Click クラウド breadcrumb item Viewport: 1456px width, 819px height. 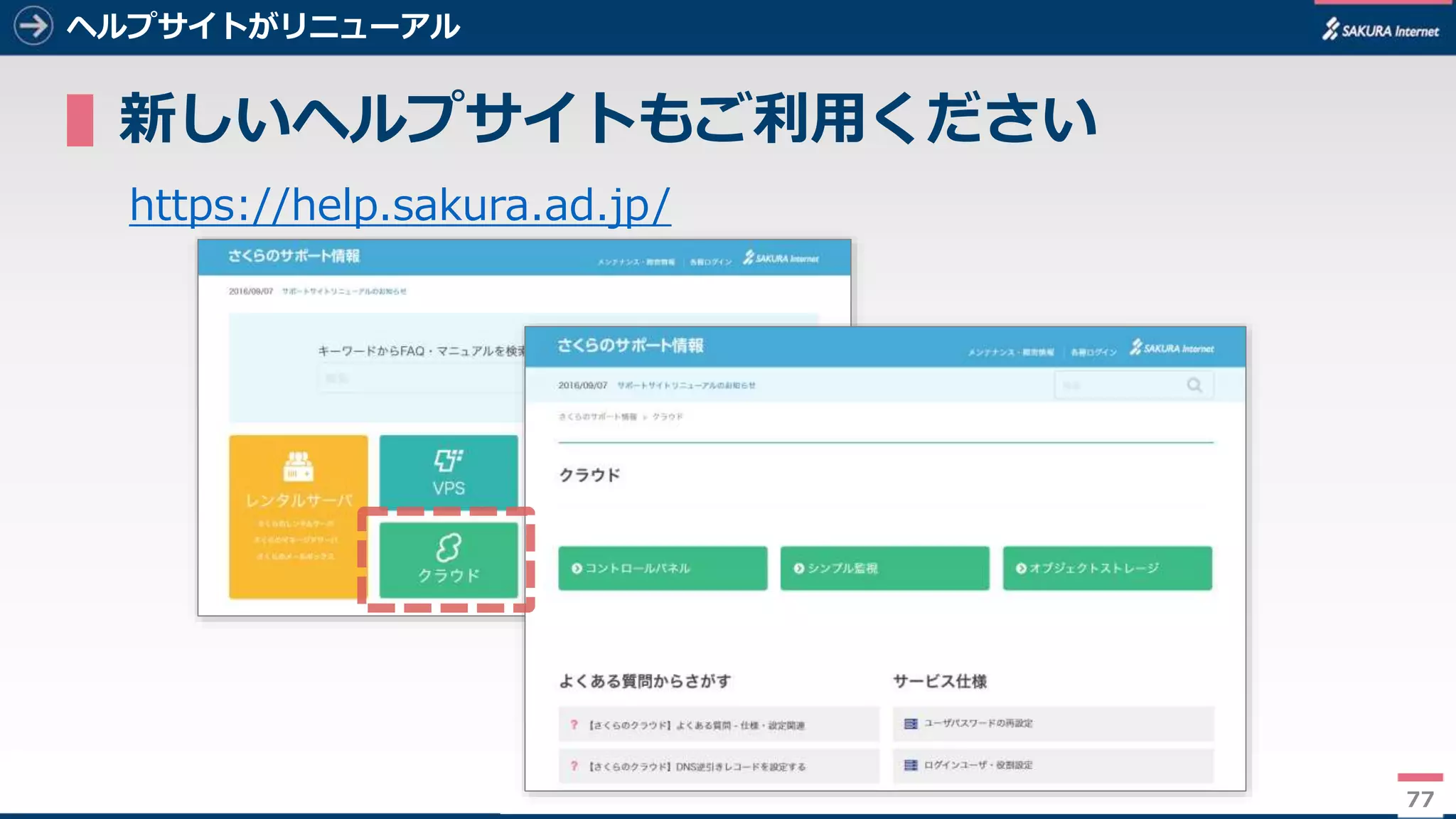[668, 417]
